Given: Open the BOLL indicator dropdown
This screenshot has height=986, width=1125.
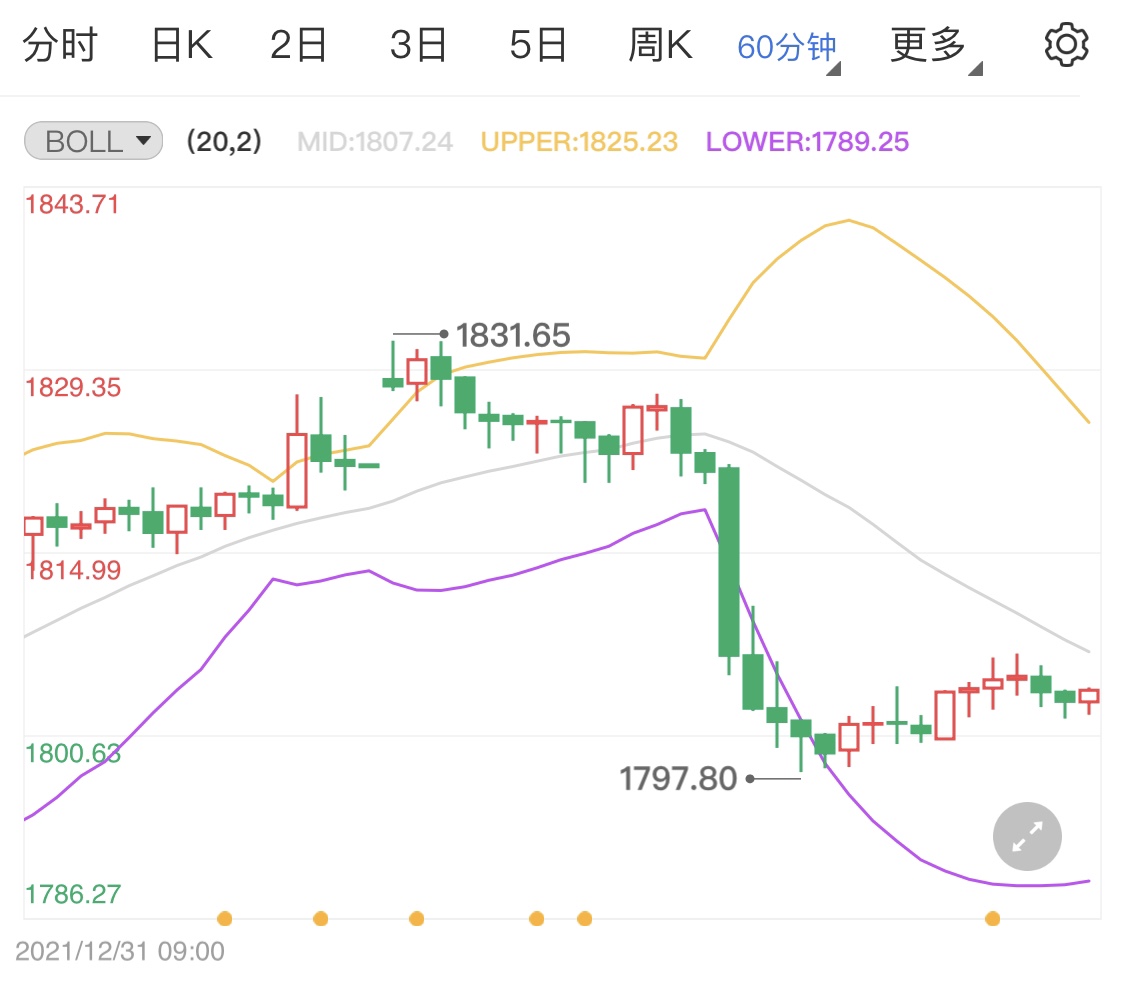Looking at the screenshot, I should (93, 141).
